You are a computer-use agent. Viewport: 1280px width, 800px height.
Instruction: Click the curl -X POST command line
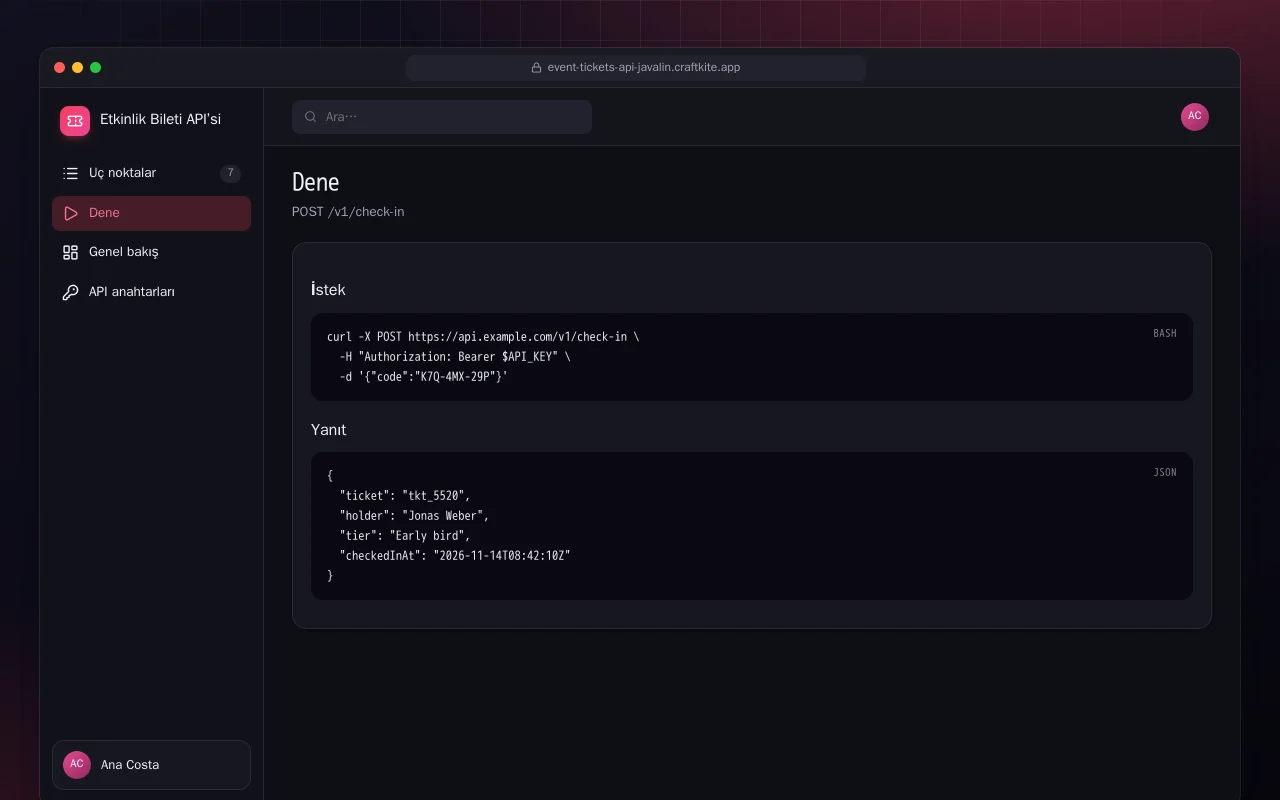[483, 337]
